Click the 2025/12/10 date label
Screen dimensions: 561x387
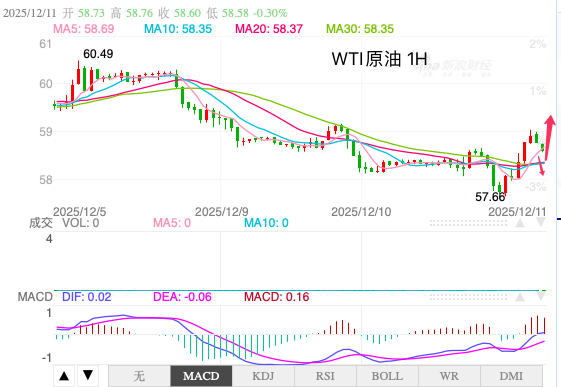[x=361, y=212]
